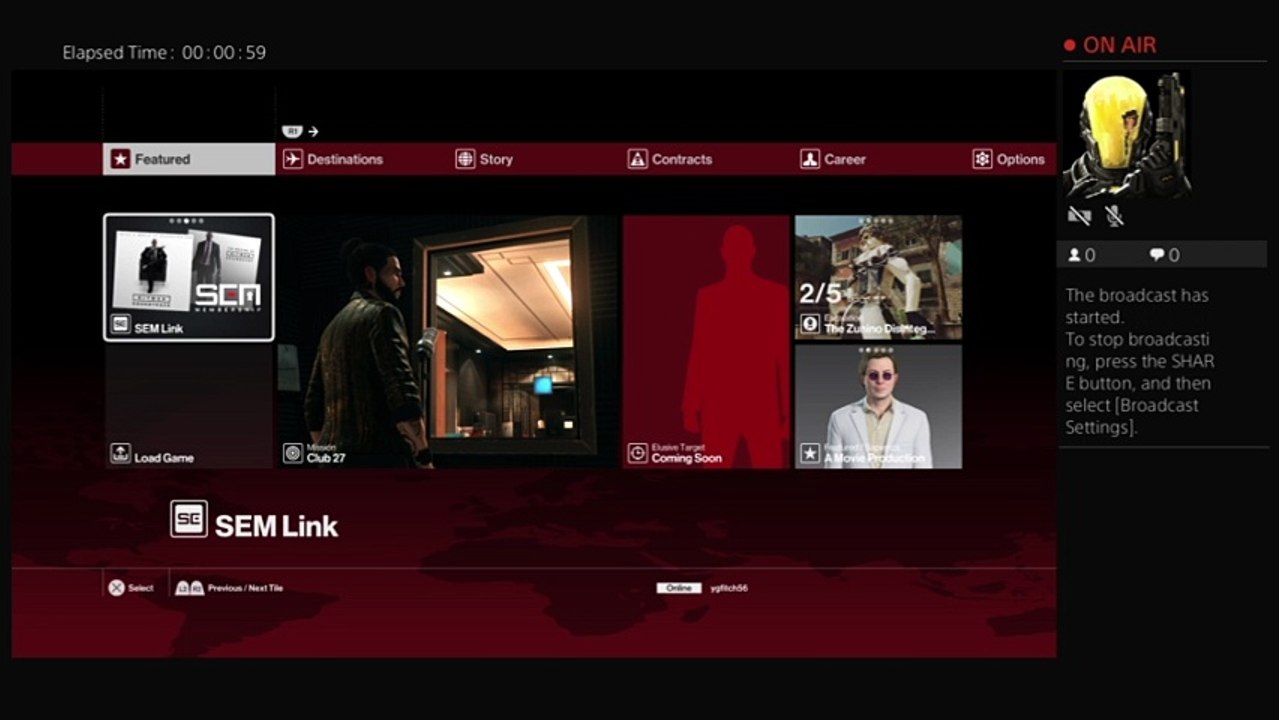The image size is (1279, 720).
Task: Click the Online status badge
Action: [x=679, y=588]
